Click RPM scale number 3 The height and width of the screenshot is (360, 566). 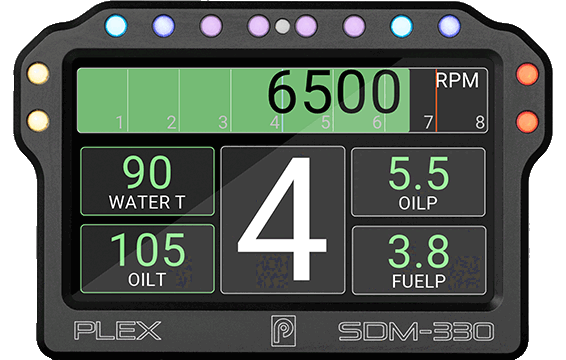pyautogui.click(x=223, y=123)
